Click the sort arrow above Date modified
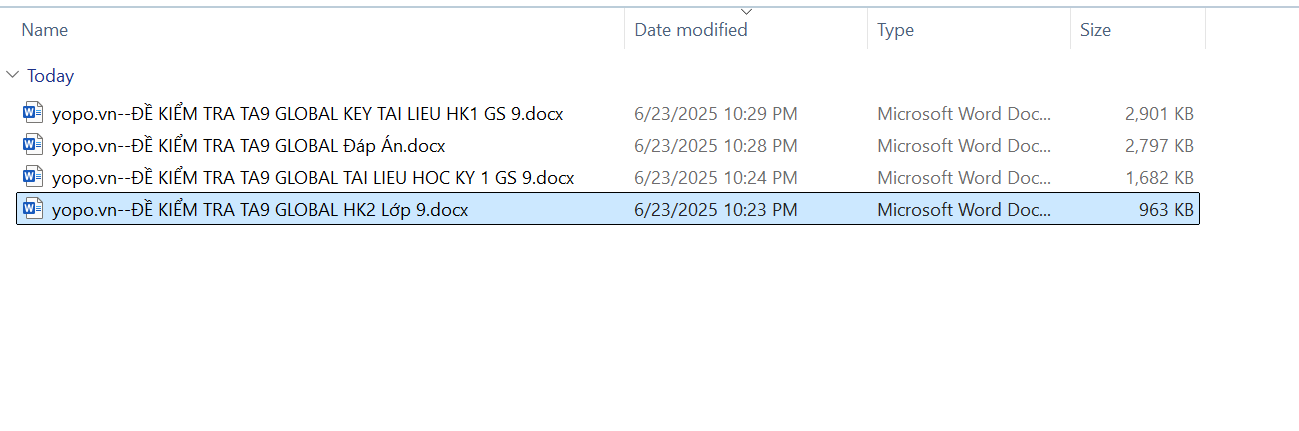This screenshot has width=1299, height=431. tap(746, 12)
